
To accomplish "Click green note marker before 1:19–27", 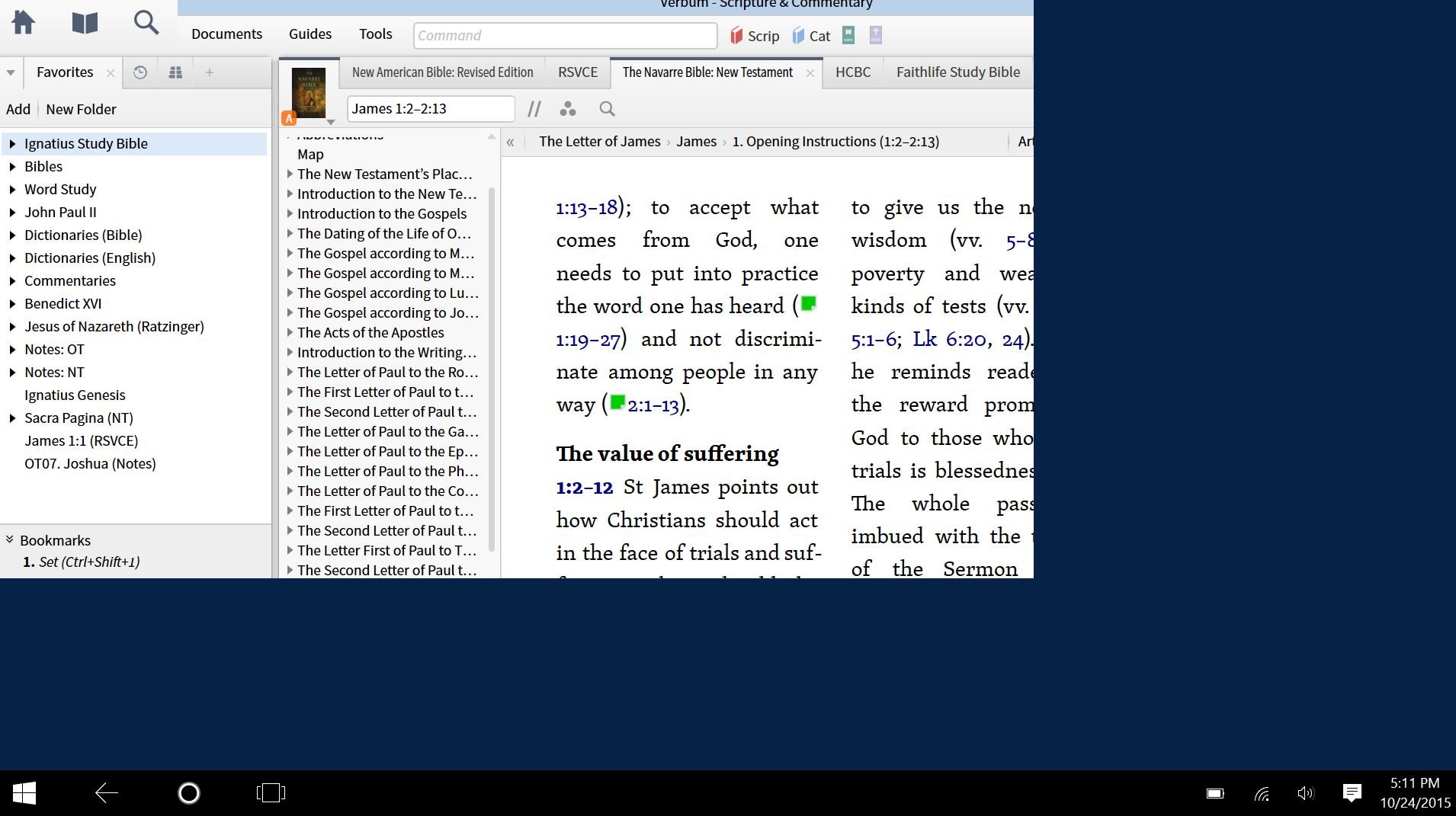I will [x=809, y=303].
